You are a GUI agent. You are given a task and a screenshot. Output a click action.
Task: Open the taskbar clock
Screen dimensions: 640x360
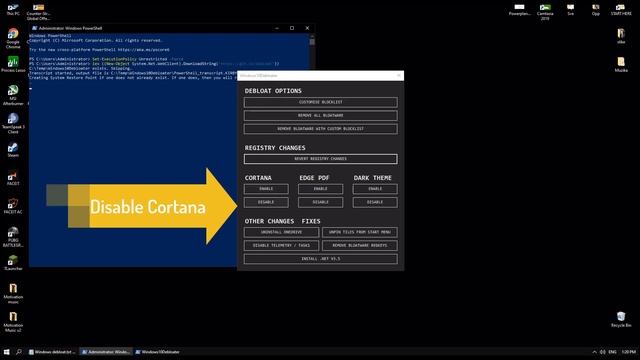629,352
